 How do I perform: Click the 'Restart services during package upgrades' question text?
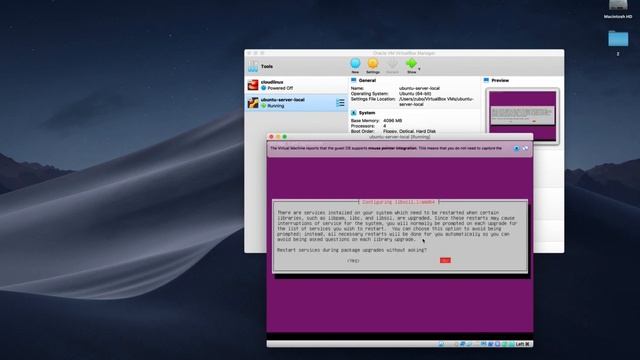pyautogui.click(x=352, y=250)
